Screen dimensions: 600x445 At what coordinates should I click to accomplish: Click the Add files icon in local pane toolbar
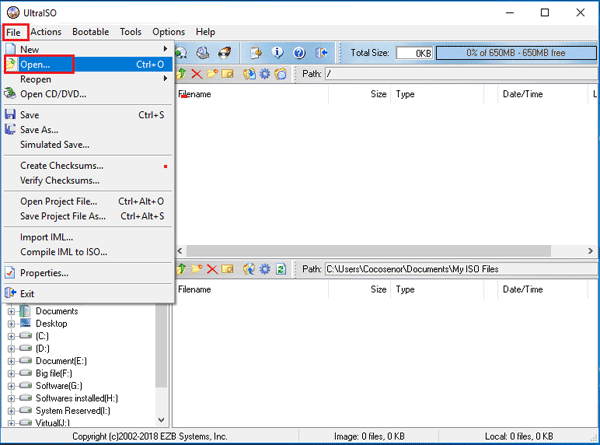tap(249, 269)
